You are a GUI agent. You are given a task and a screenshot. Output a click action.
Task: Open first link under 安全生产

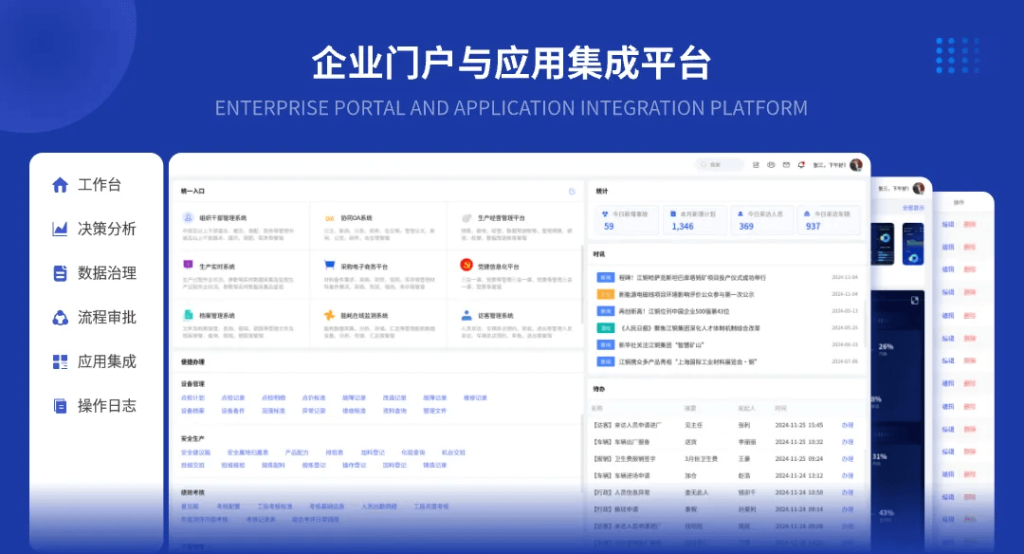pyautogui.click(x=196, y=453)
